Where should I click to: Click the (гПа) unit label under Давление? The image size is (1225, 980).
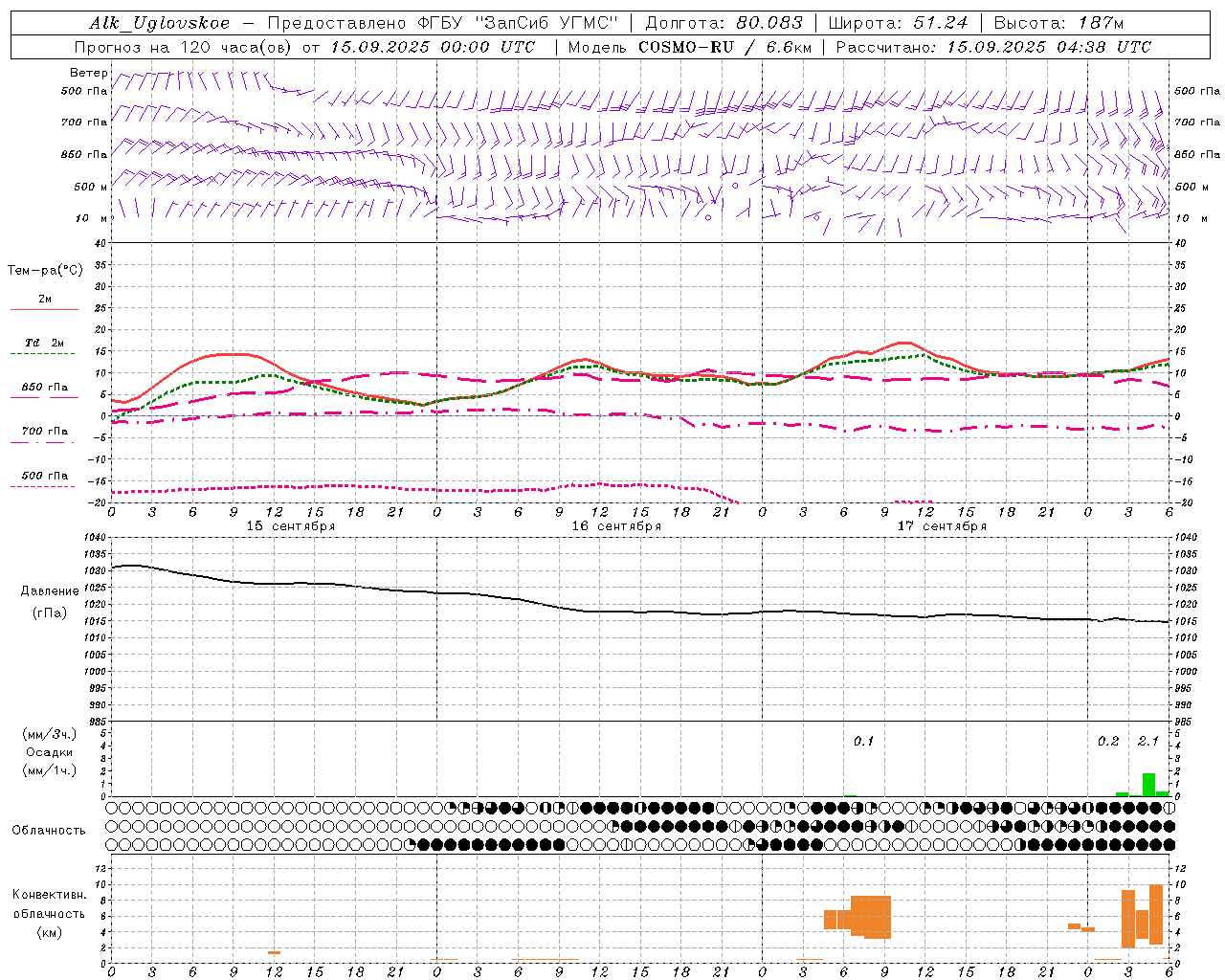(x=48, y=613)
